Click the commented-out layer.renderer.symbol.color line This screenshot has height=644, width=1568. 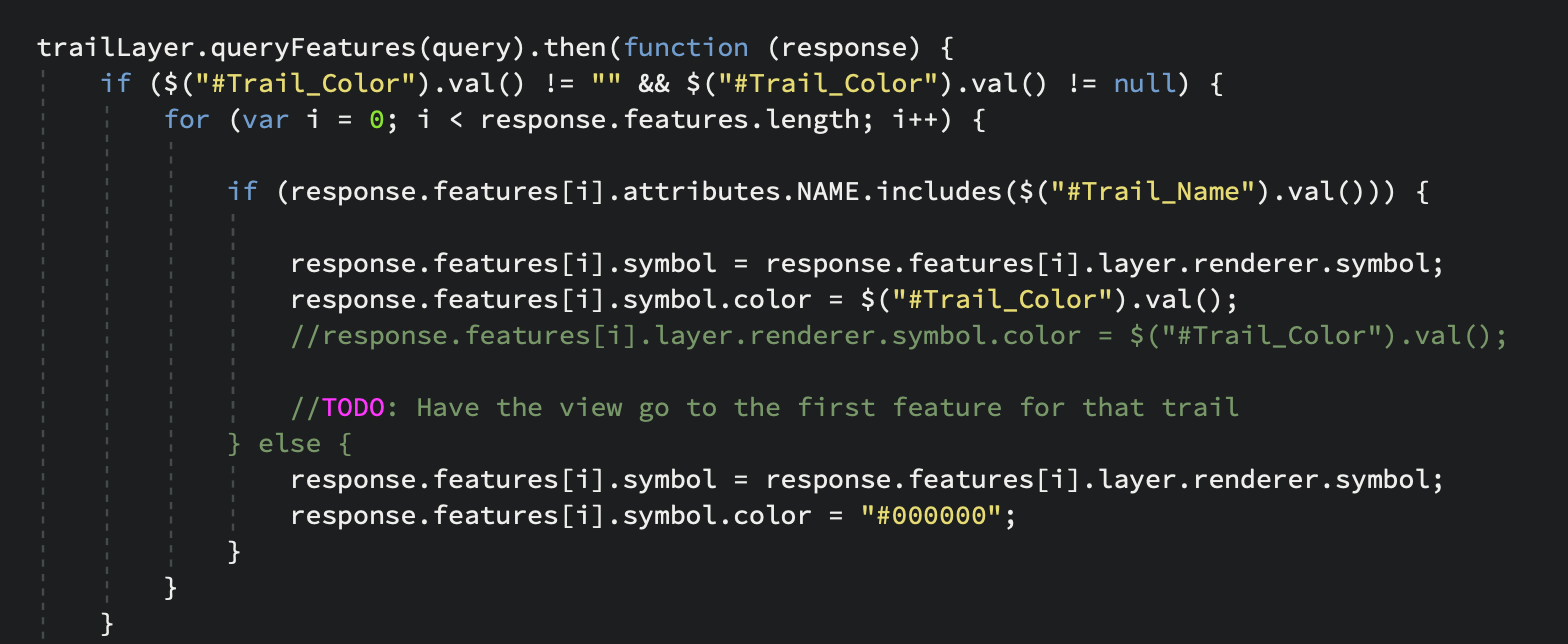(898, 336)
